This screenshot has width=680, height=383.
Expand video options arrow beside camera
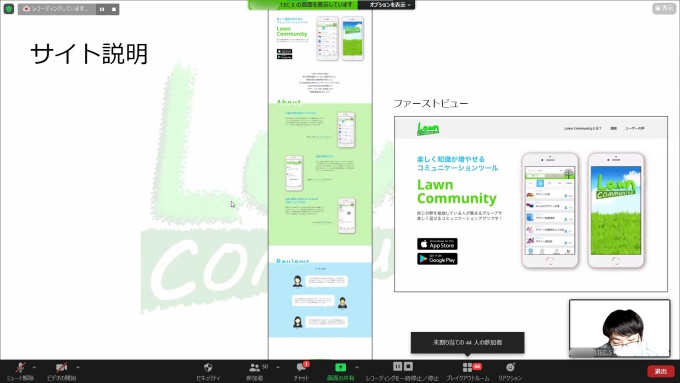pos(78,367)
